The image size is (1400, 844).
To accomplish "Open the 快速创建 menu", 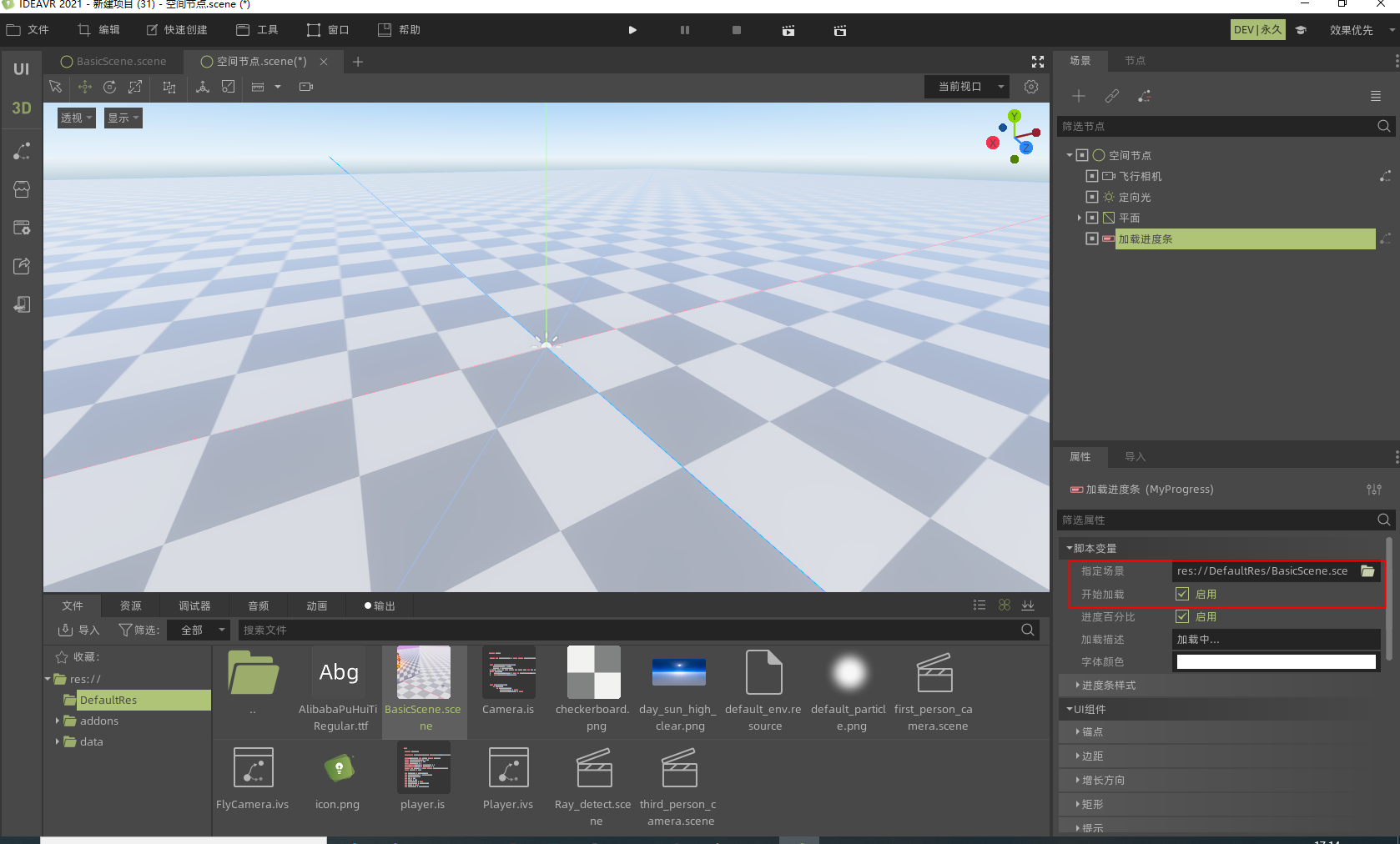I will (176, 30).
